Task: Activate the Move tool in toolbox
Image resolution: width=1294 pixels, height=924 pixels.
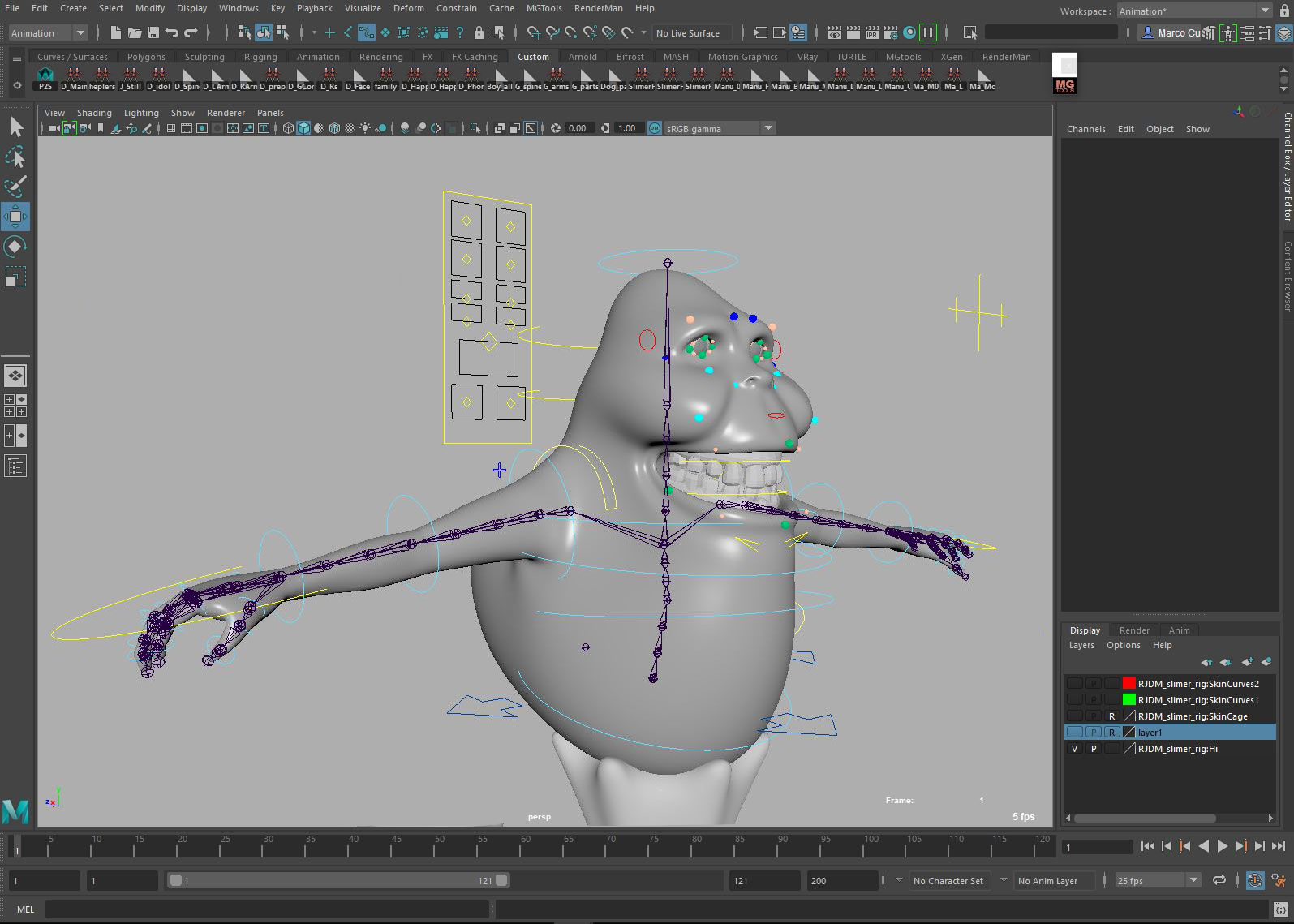Action: pyautogui.click(x=16, y=217)
